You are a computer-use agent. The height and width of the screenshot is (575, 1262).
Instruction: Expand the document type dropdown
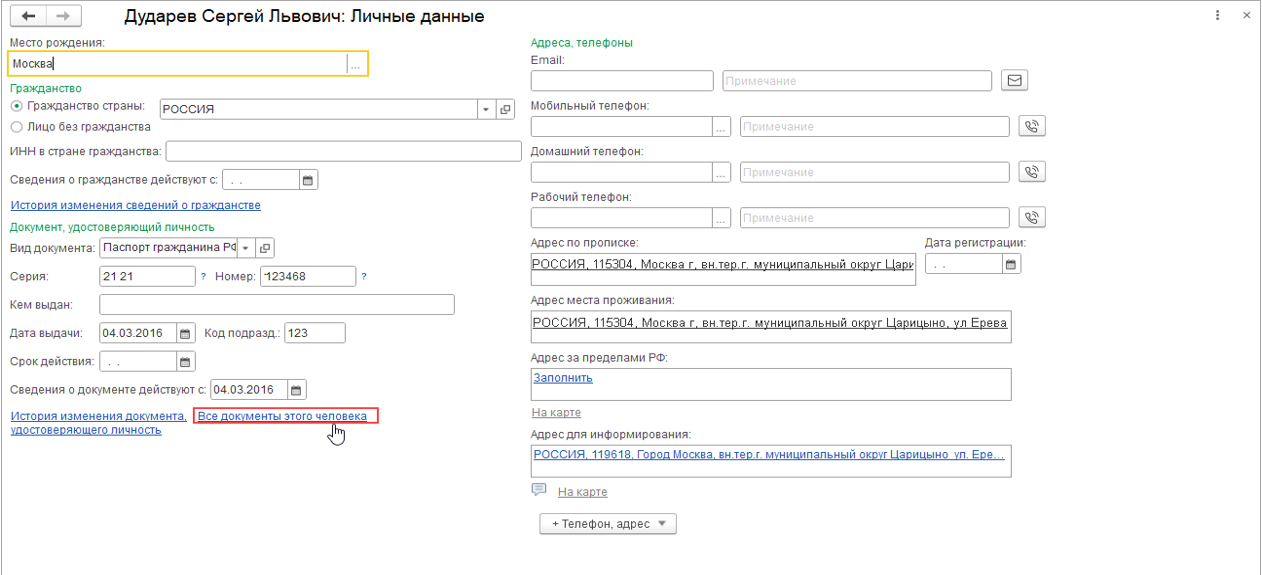(246, 248)
